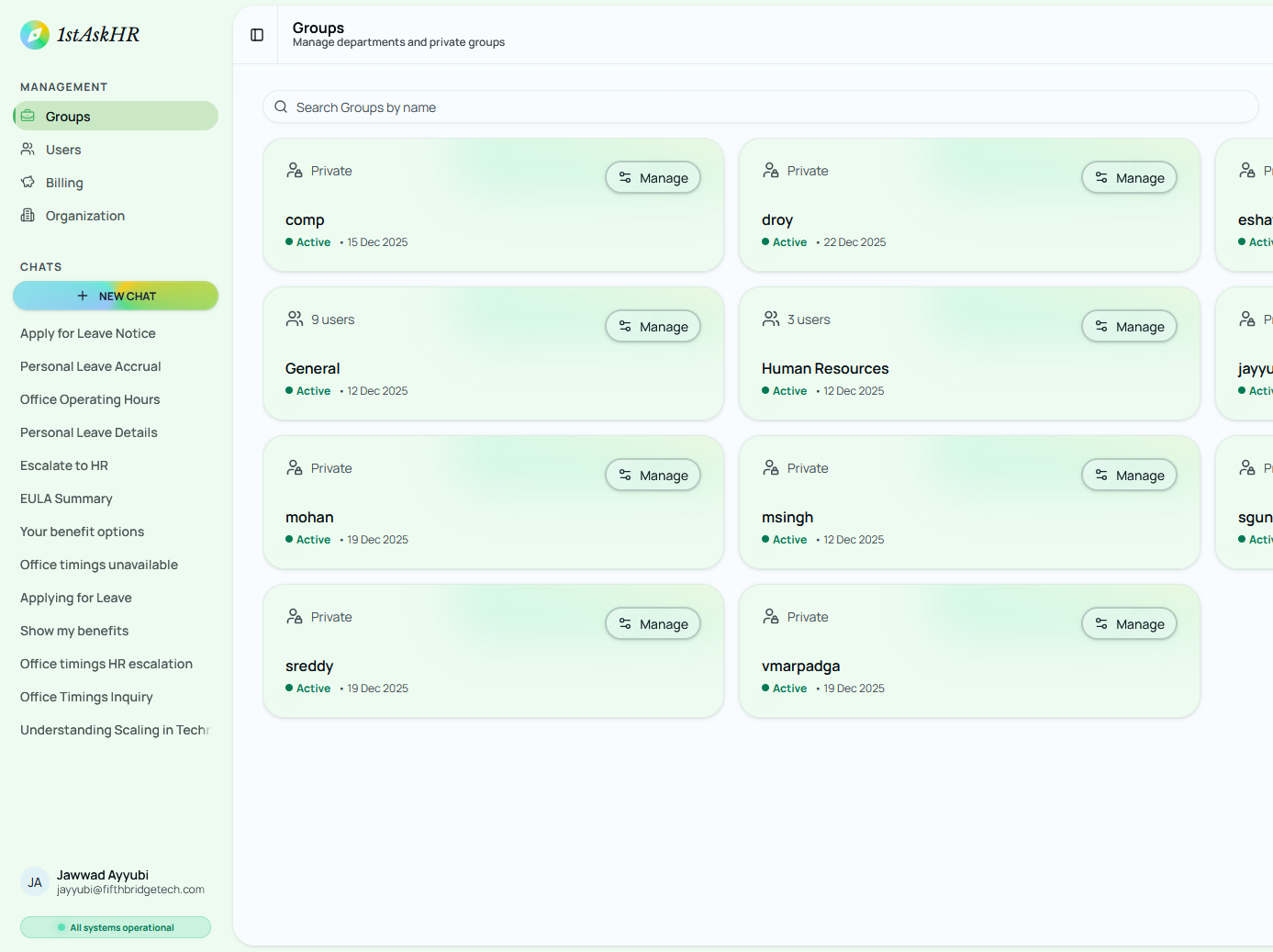The image size is (1273, 952).
Task: Click the 1stAskHR logo icon
Action: tap(35, 35)
